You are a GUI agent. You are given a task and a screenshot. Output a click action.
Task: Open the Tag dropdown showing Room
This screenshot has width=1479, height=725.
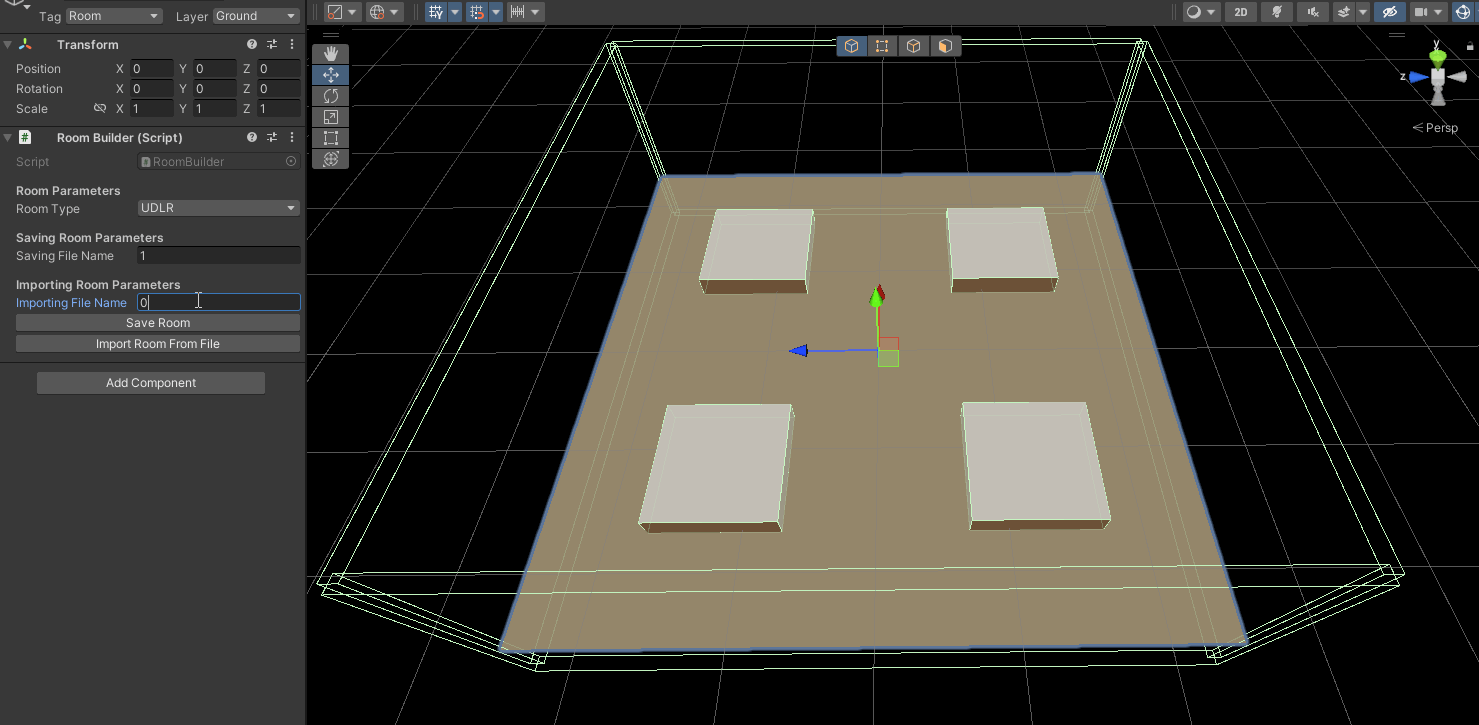pyautogui.click(x=114, y=16)
